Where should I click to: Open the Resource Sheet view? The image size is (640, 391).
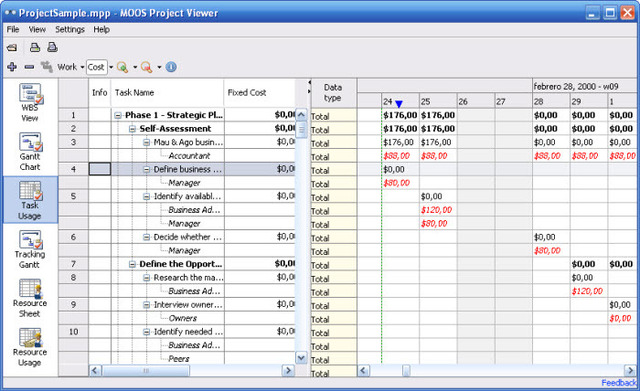pyautogui.click(x=30, y=298)
